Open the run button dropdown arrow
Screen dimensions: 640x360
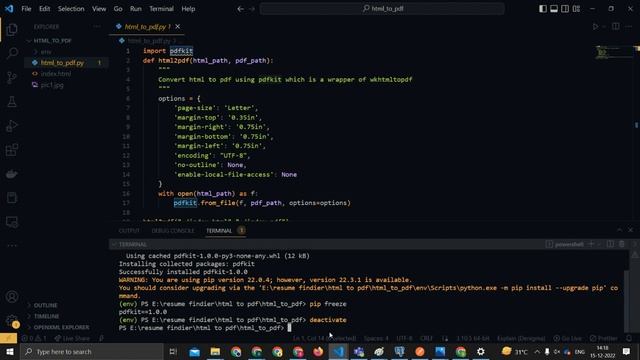coord(604,27)
